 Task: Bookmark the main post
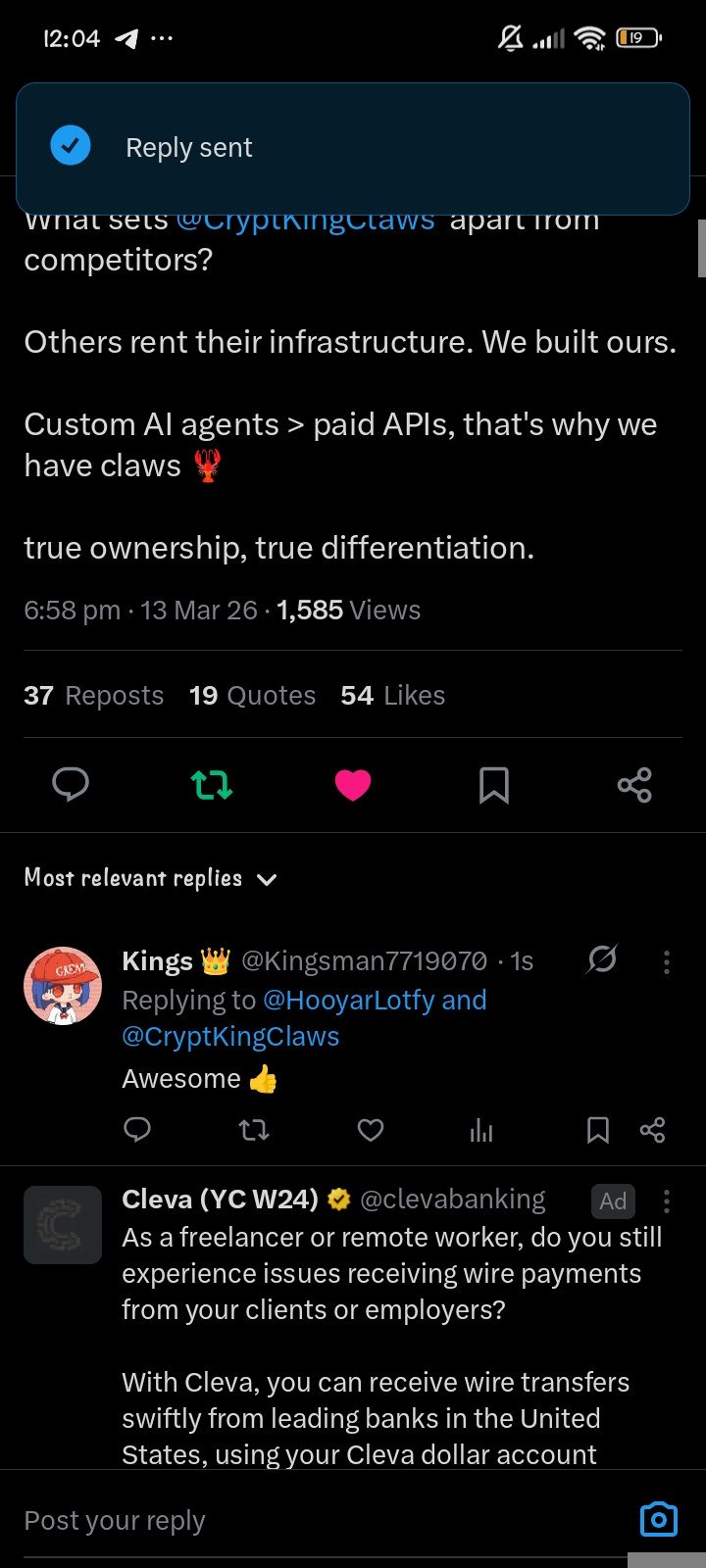494,785
